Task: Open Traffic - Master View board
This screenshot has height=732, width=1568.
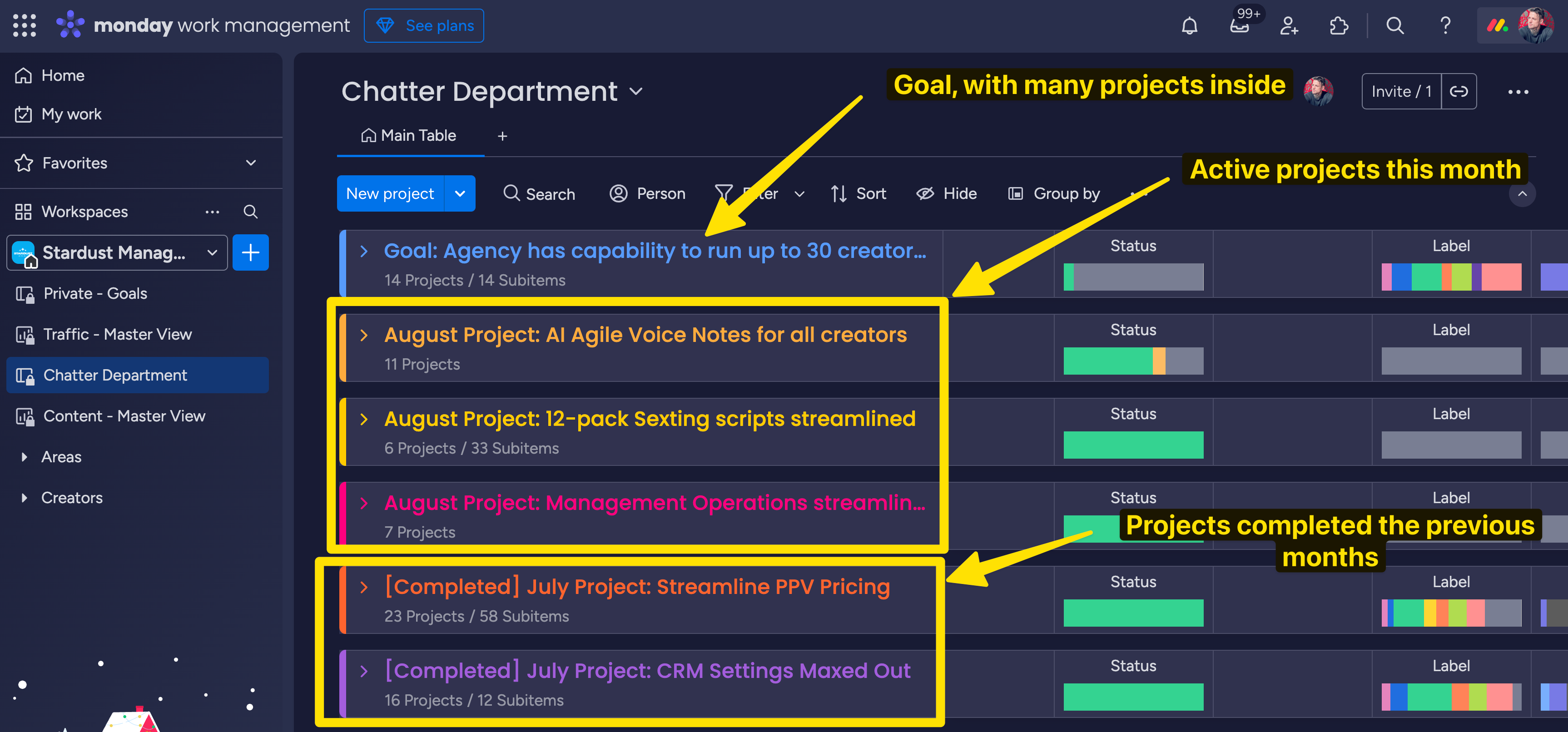Action: [x=118, y=334]
